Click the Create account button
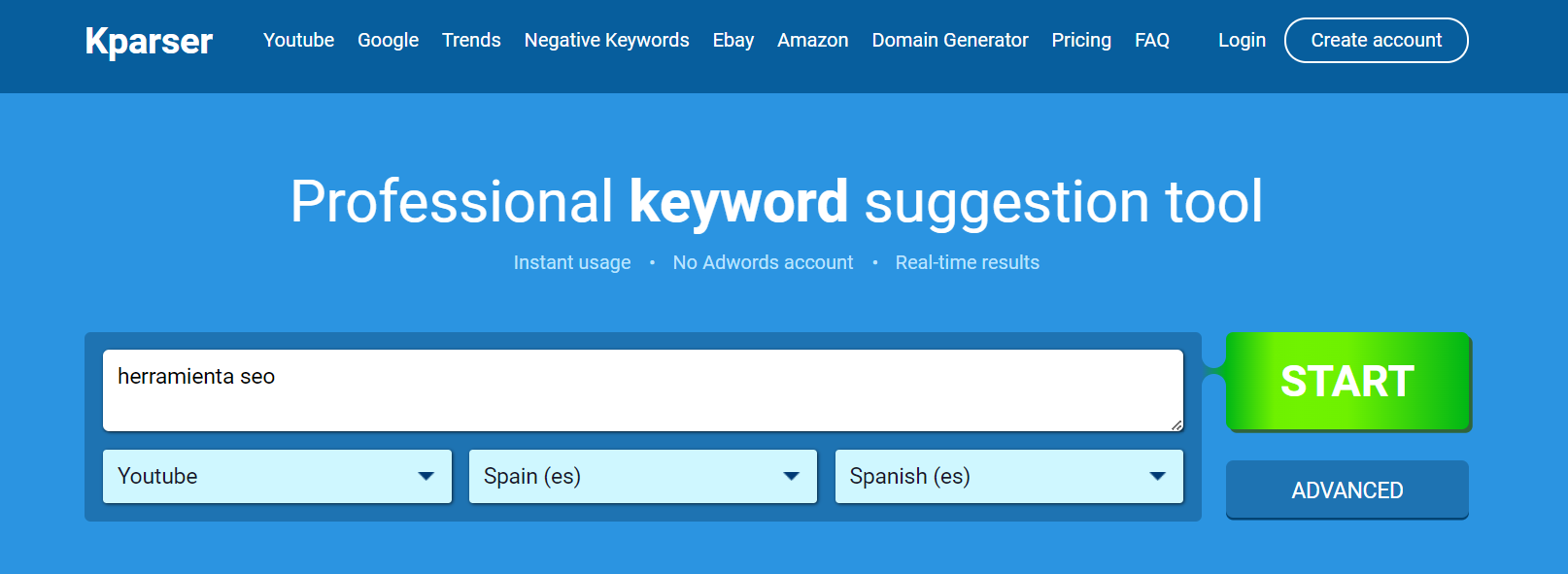Viewport: 1568px width, 574px height. 1376,40
